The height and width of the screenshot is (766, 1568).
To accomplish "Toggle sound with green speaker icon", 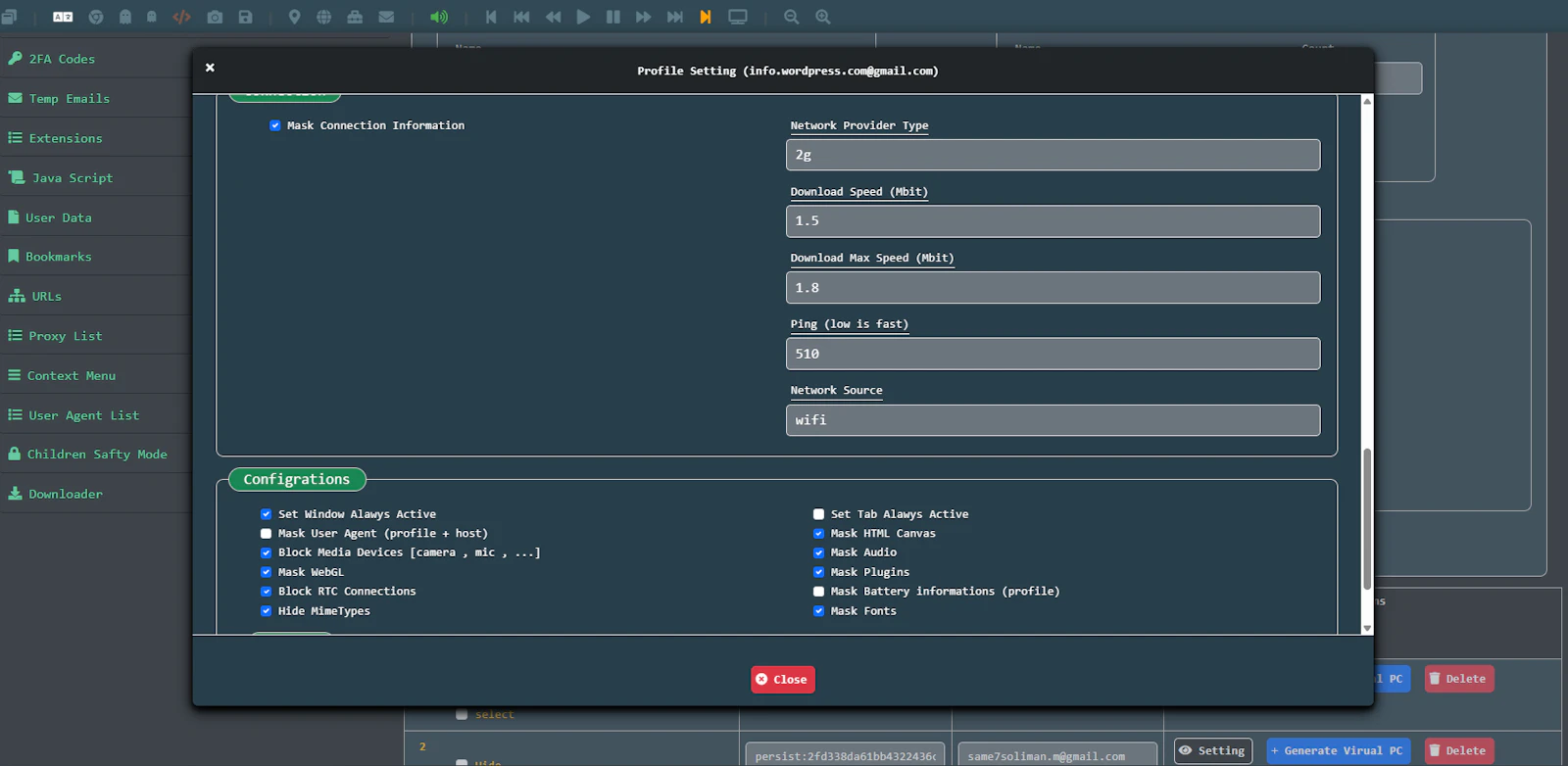I will click(x=439, y=17).
